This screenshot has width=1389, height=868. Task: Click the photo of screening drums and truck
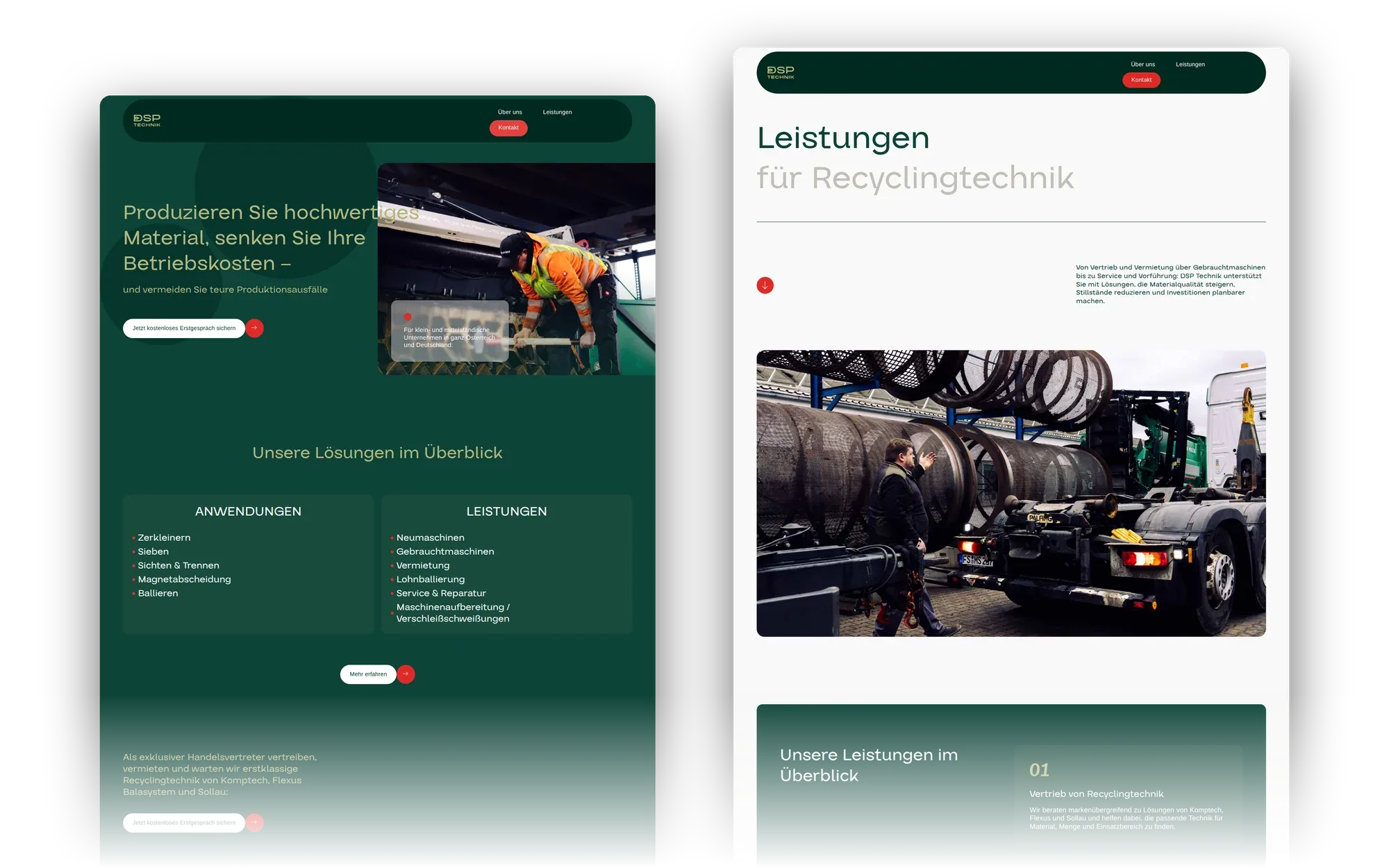[1010, 493]
